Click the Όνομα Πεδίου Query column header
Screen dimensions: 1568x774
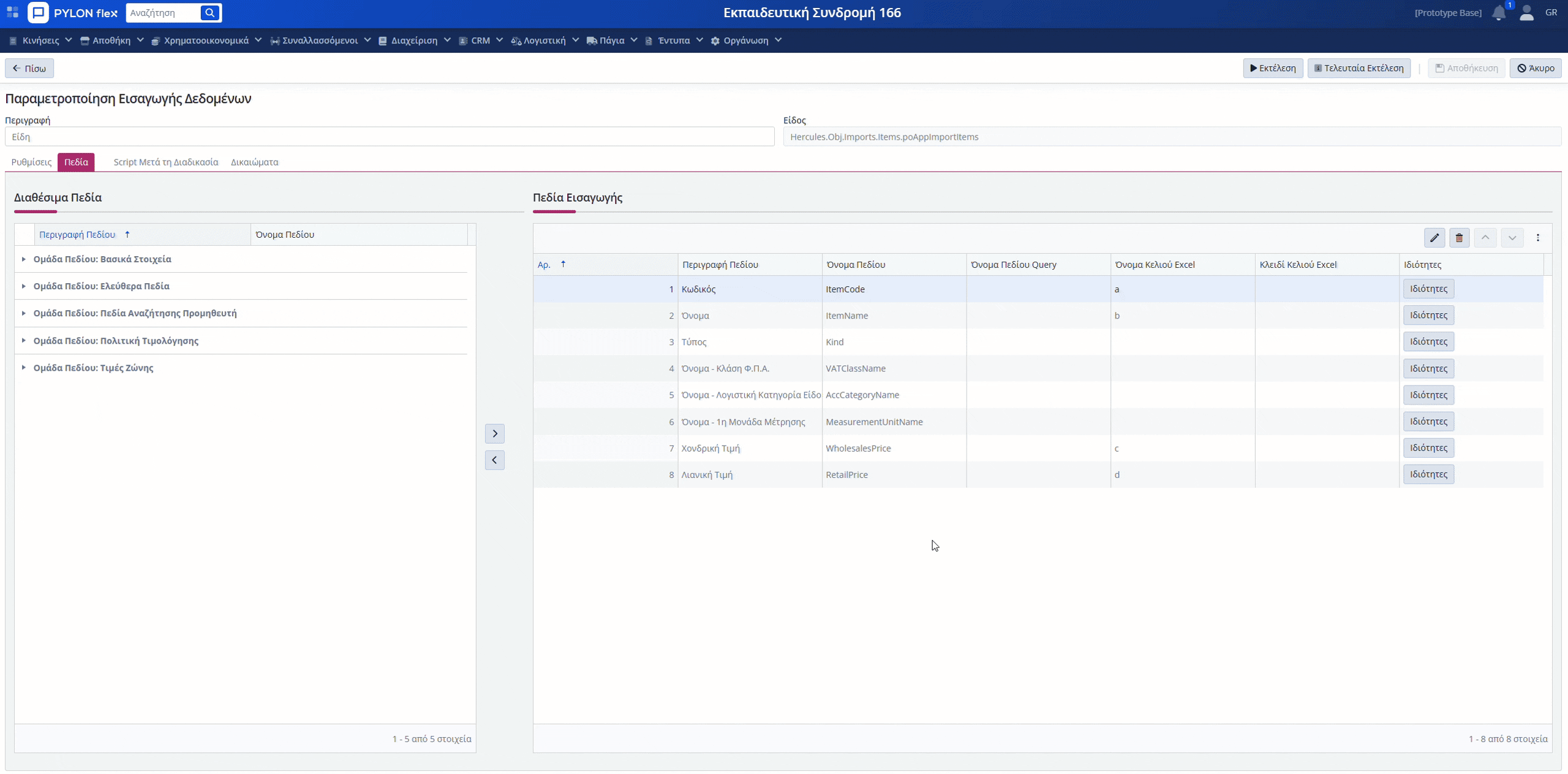(x=1038, y=264)
